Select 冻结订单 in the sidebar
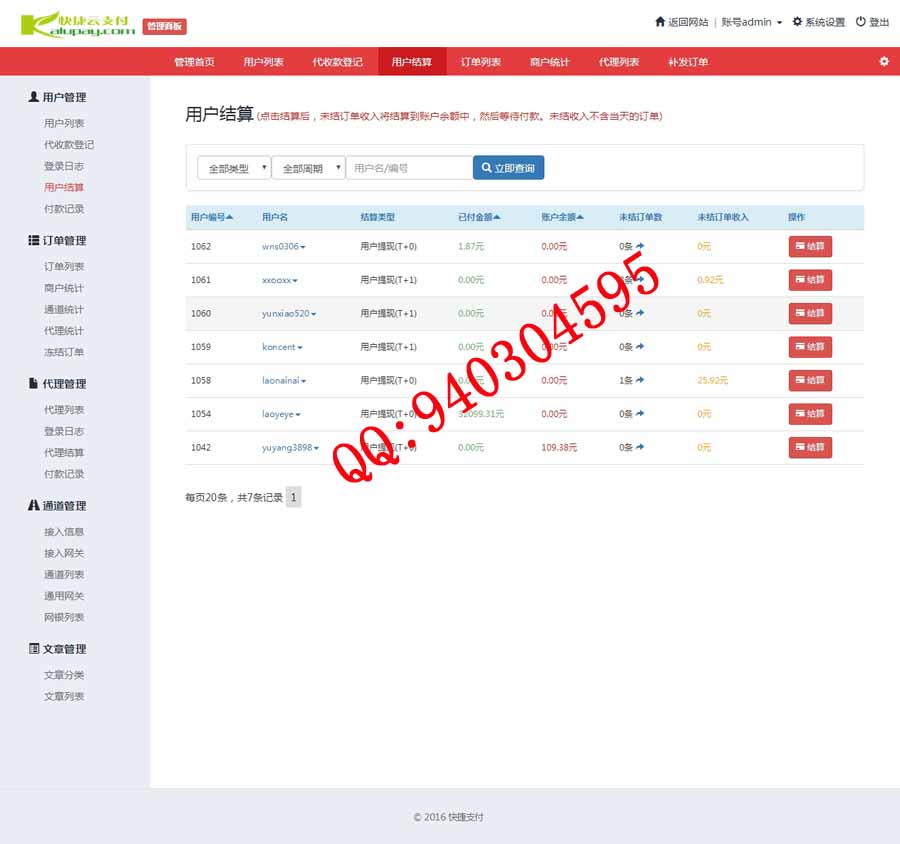The height and width of the screenshot is (844, 900). [x=64, y=352]
